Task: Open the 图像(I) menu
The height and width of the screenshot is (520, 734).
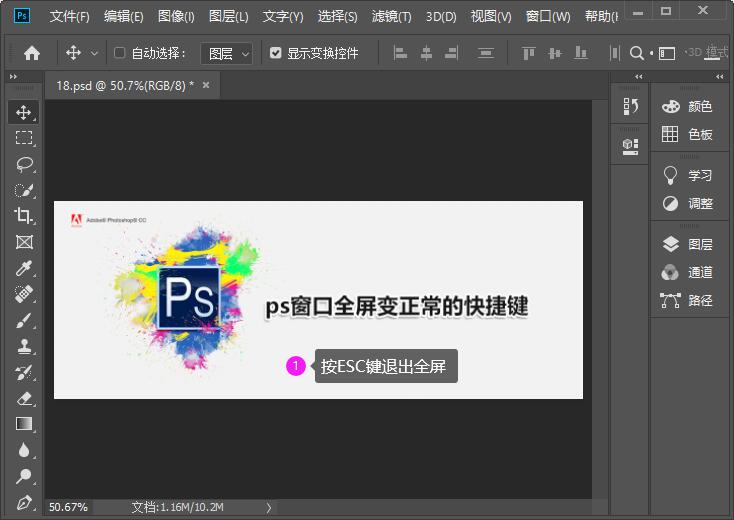Action: [176, 16]
